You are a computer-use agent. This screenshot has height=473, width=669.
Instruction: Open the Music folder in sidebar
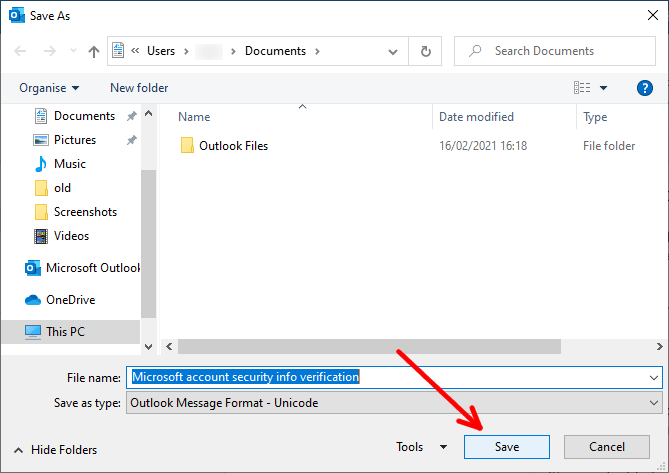(x=69, y=164)
